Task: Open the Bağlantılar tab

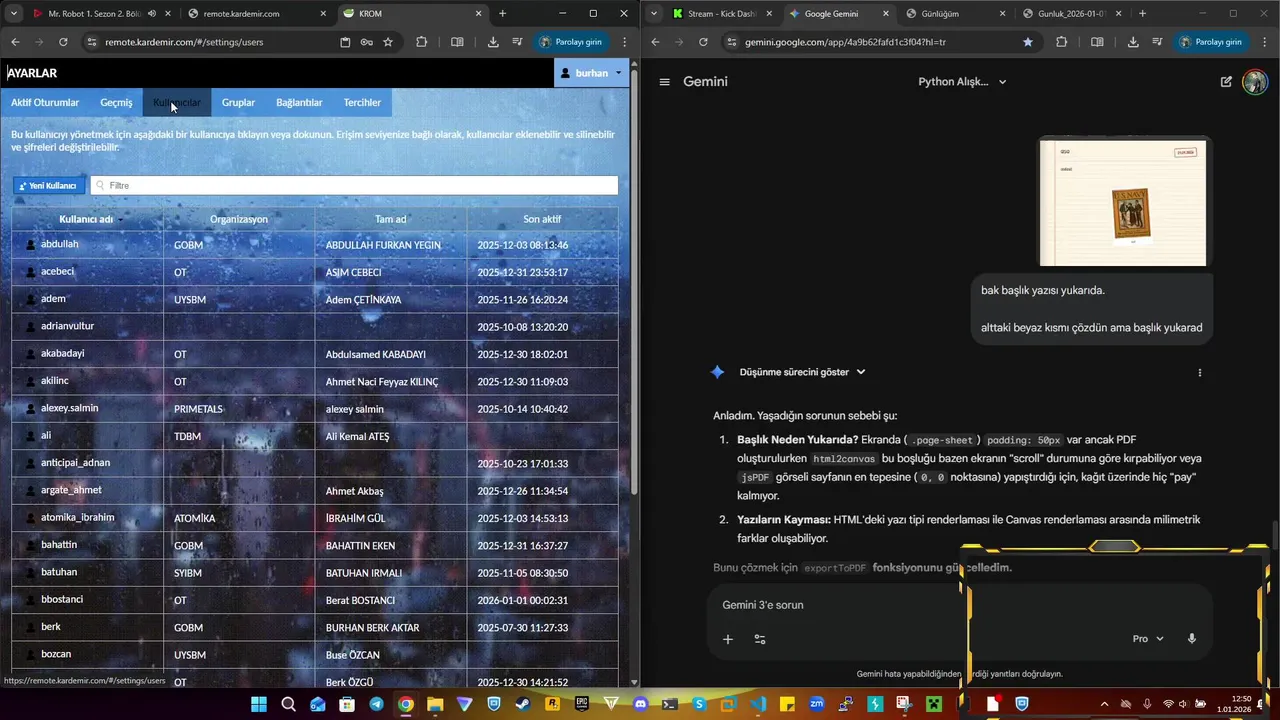Action: [299, 102]
